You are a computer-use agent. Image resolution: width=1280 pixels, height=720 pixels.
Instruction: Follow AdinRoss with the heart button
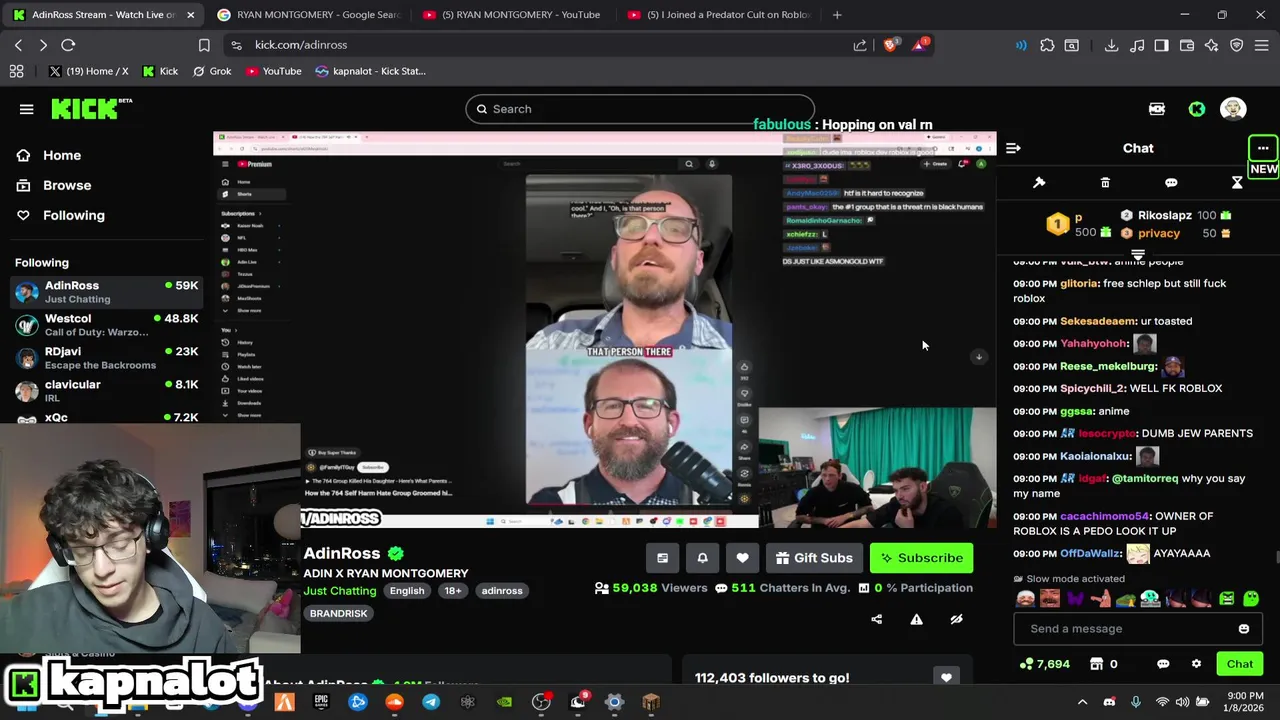pyautogui.click(x=742, y=558)
